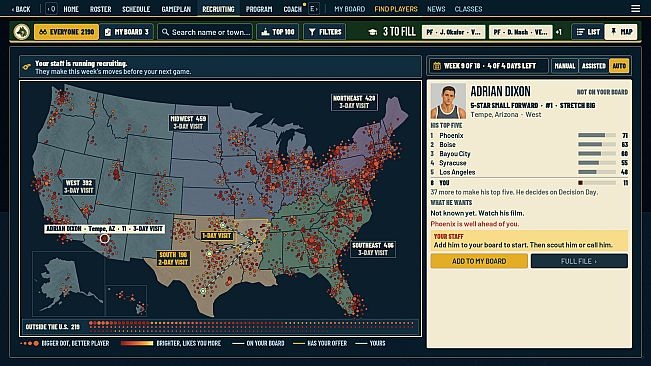Click the Northeast 429 region label
This screenshot has height=366, width=651.
(x=354, y=102)
